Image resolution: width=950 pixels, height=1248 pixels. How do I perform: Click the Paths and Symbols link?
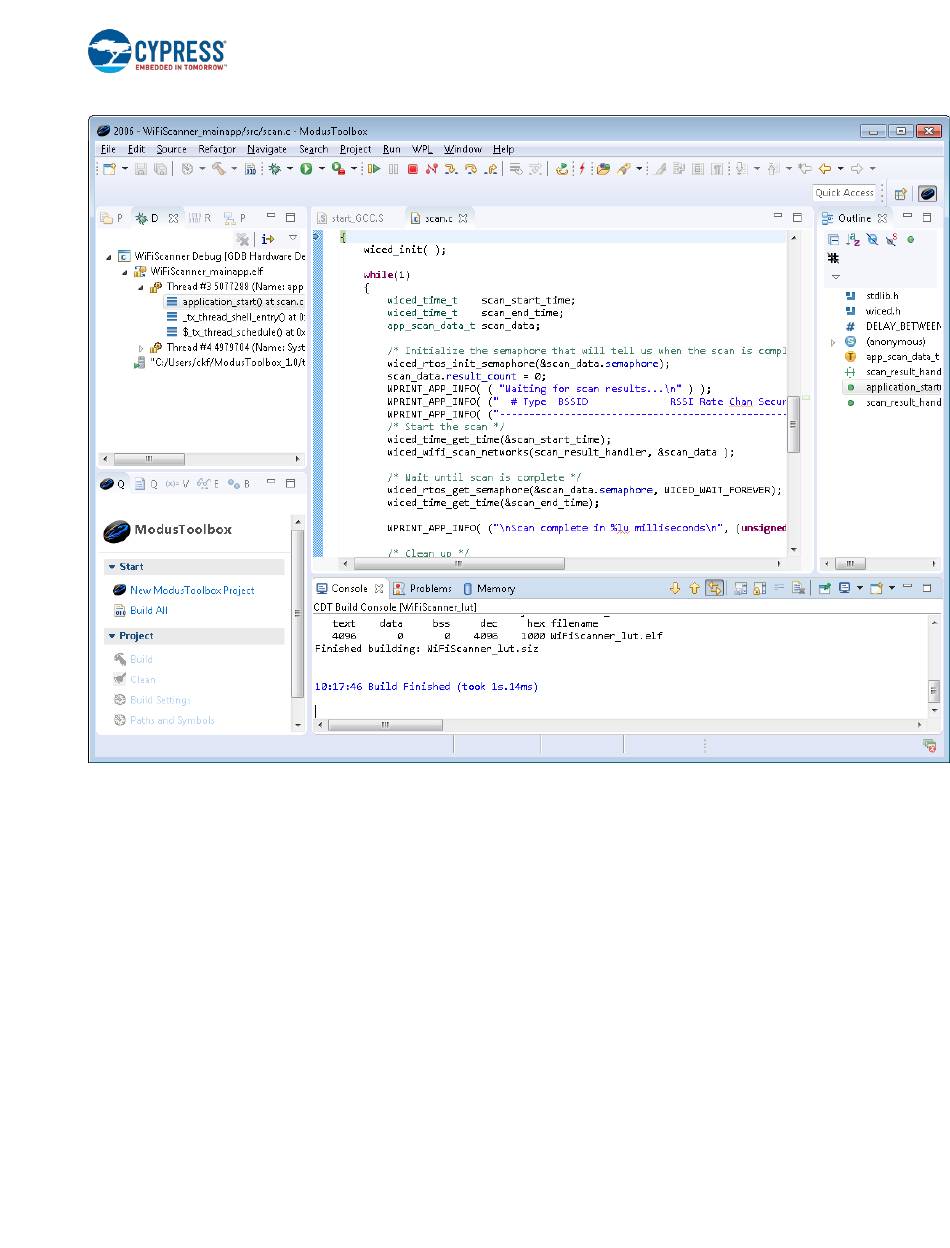[172, 720]
